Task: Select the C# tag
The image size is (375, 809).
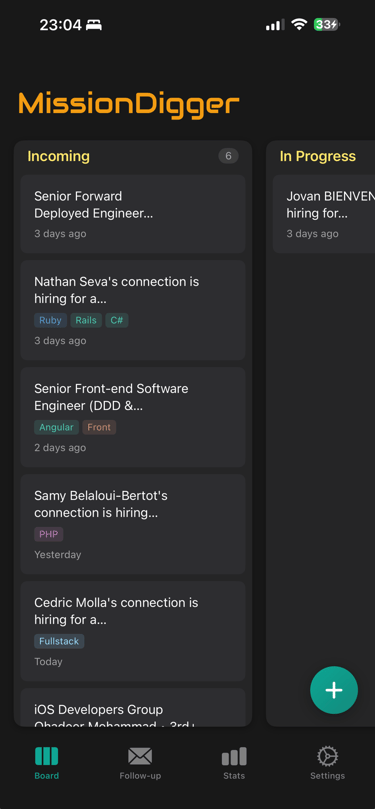Action: point(117,320)
